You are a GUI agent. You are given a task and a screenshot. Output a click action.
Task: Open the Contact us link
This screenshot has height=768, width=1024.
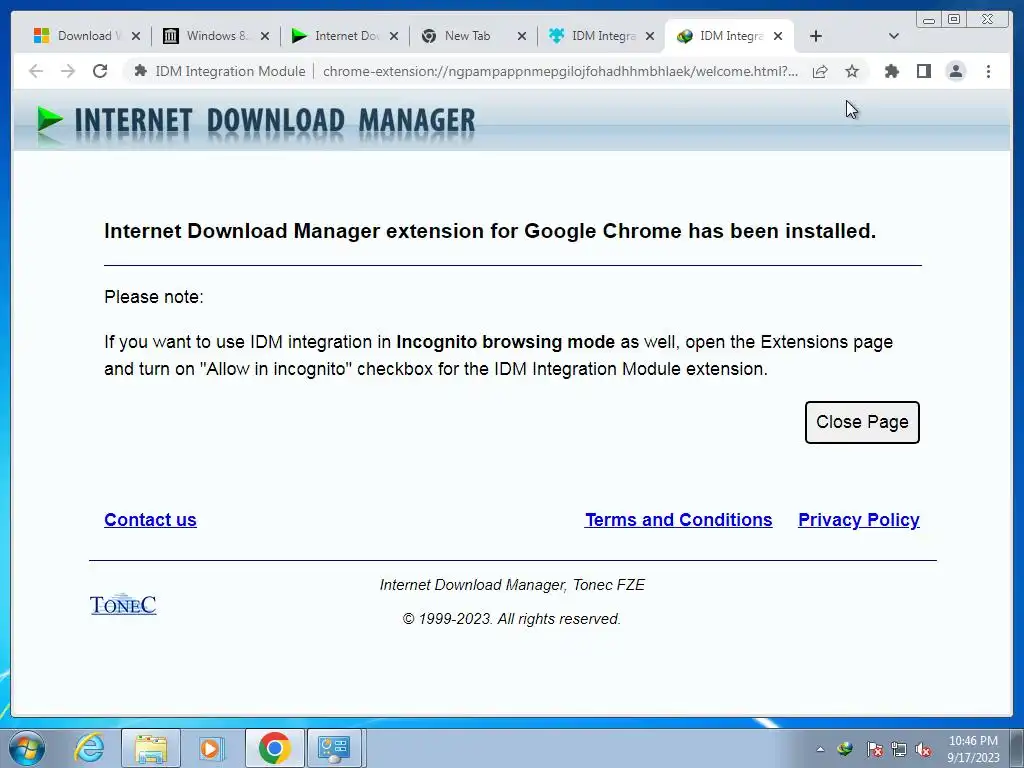150,520
